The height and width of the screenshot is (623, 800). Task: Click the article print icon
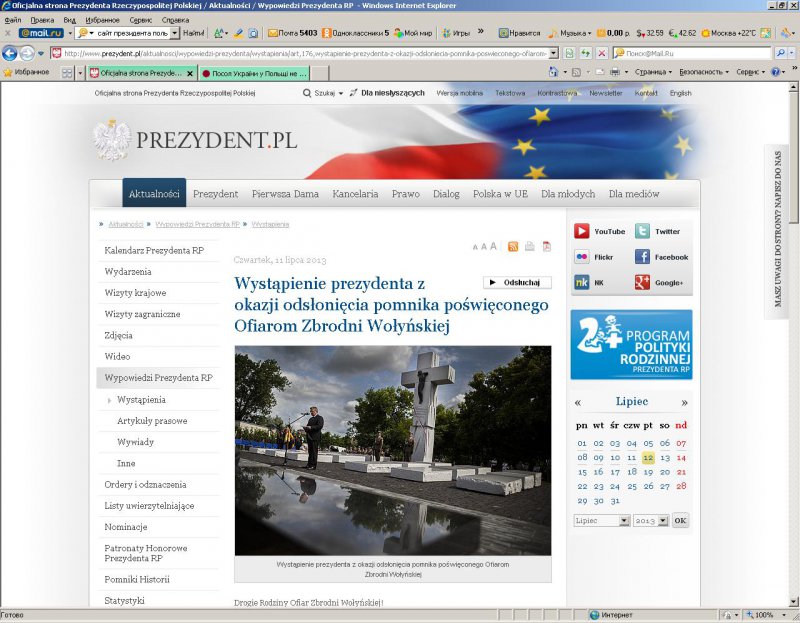pos(530,246)
